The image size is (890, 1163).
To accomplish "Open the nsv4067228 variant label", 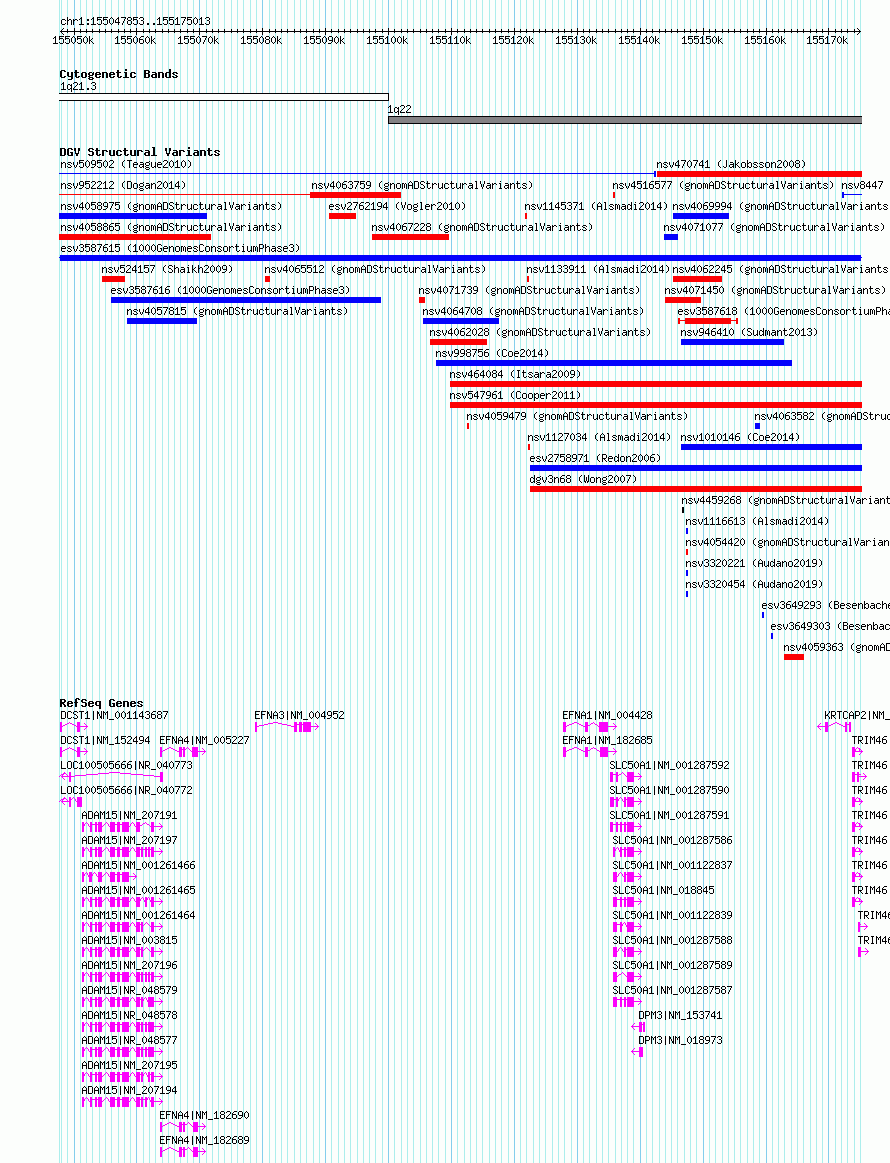I will tap(482, 227).
